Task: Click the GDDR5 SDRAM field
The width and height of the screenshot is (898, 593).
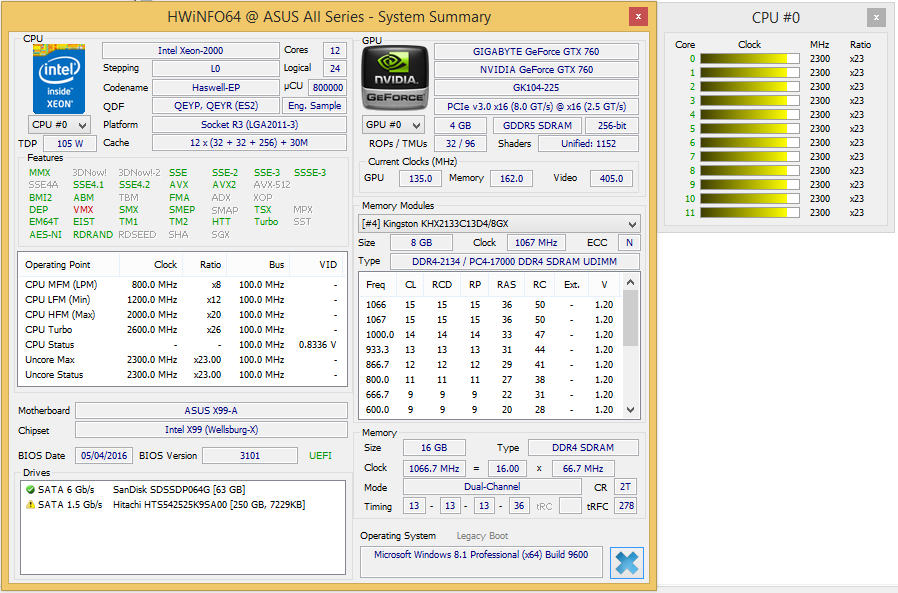Action: [537, 125]
